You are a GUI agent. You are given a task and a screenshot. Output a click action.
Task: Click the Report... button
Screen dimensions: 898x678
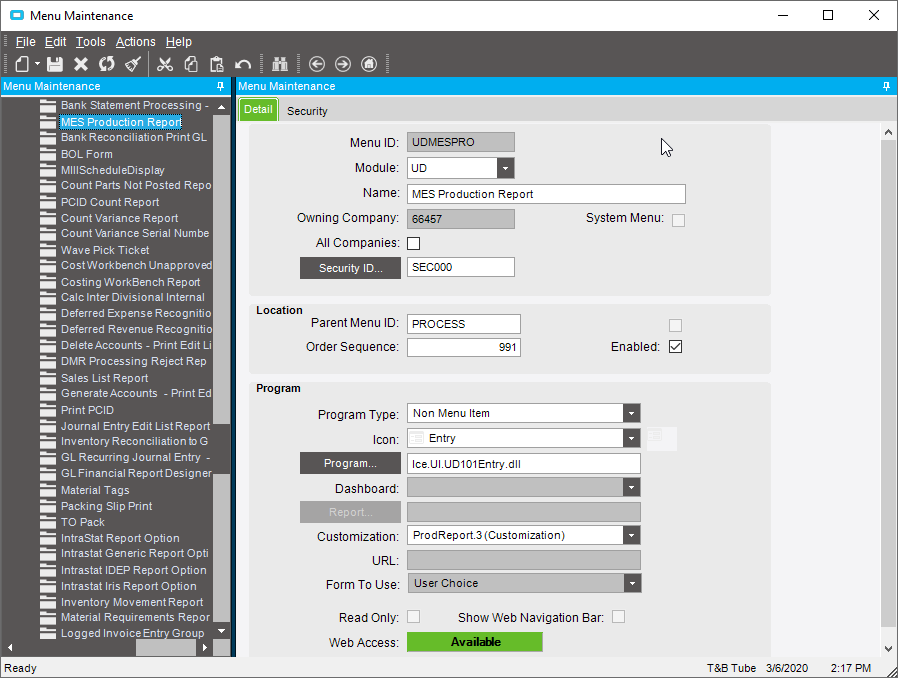[350, 513]
